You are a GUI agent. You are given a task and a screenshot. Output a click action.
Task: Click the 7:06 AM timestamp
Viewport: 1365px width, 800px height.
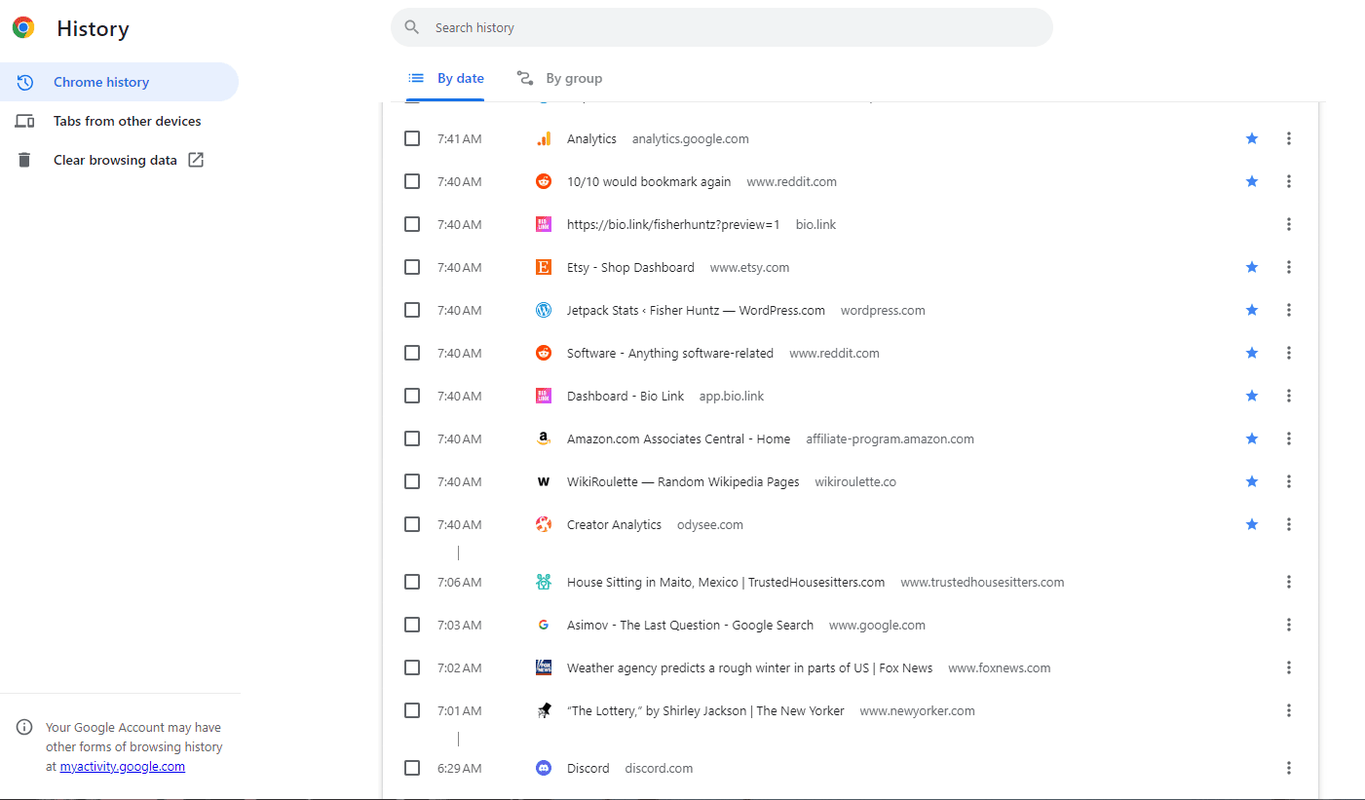coord(459,582)
